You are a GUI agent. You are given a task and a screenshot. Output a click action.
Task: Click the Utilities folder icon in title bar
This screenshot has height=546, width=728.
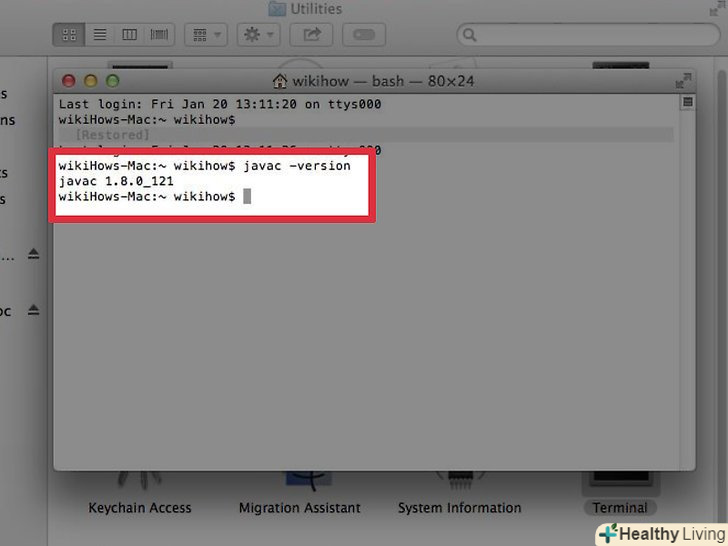pyautogui.click(x=277, y=8)
